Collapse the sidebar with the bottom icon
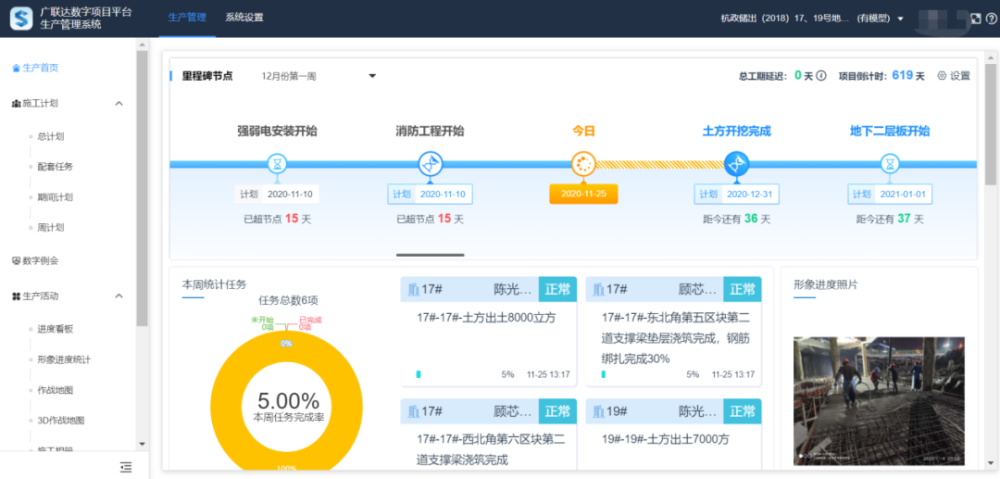The height and width of the screenshot is (479, 1000). point(126,468)
